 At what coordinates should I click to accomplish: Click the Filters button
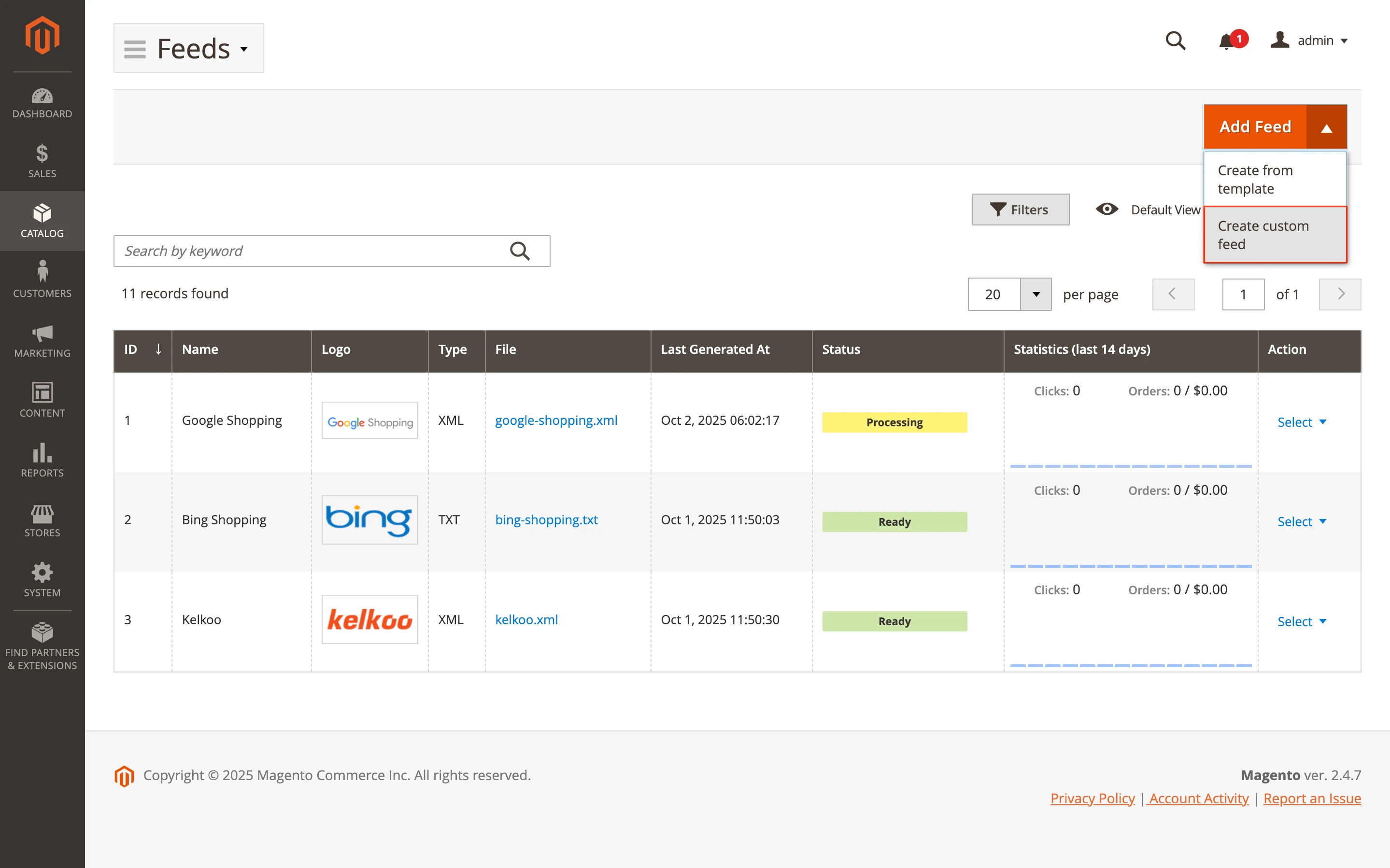(1020, 209)
